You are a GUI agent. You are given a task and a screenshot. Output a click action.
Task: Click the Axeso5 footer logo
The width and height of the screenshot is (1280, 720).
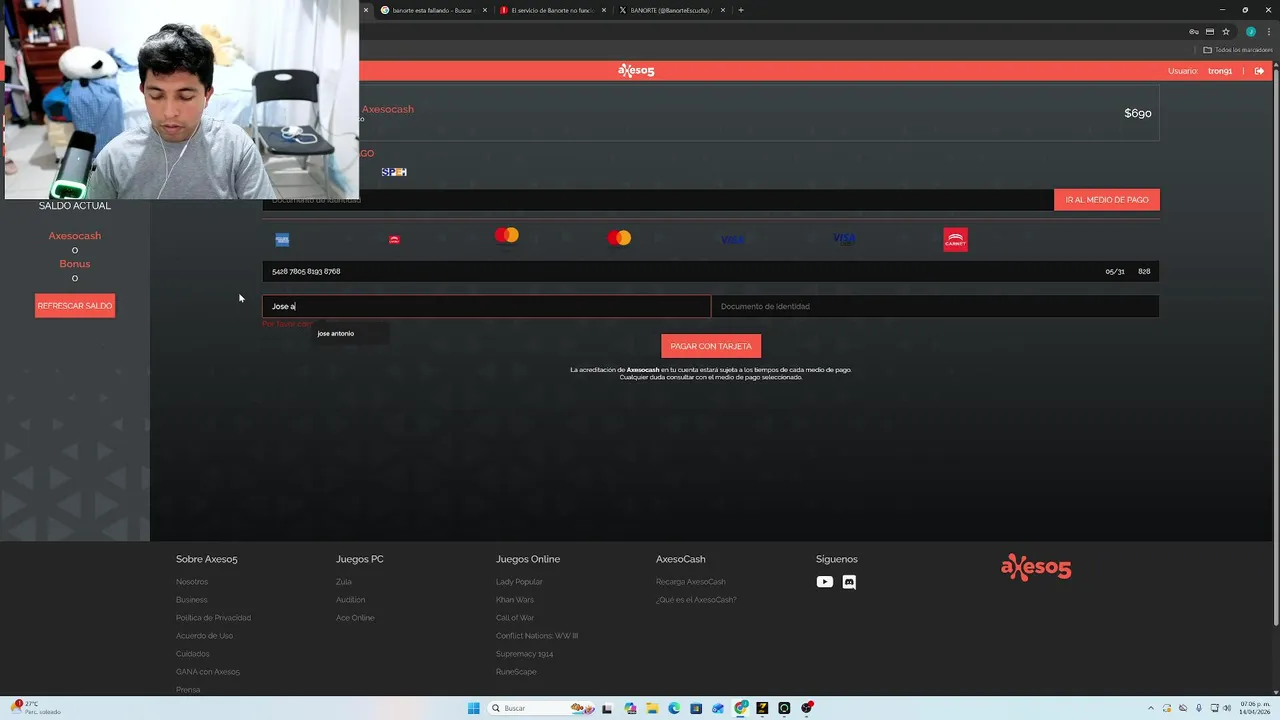1036,568
